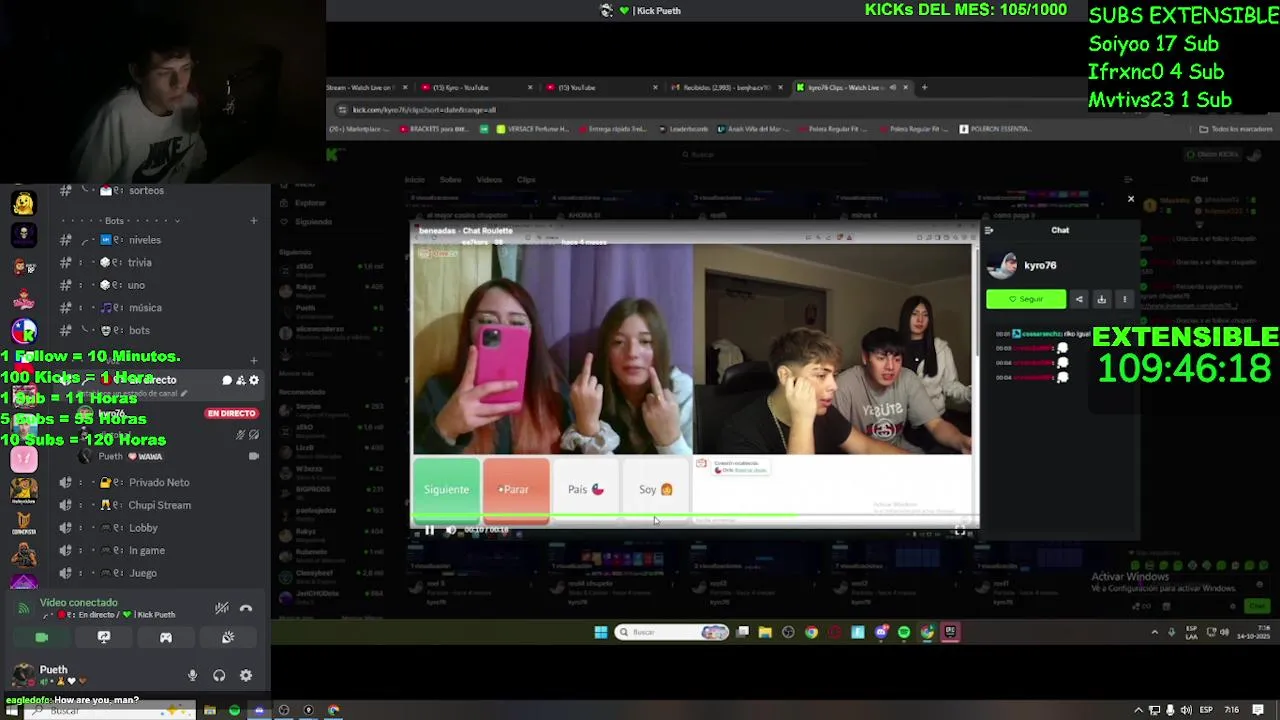1280x720 pixels.
Task: Open the Leaderboards bookmark
Action: pos(684,129)
